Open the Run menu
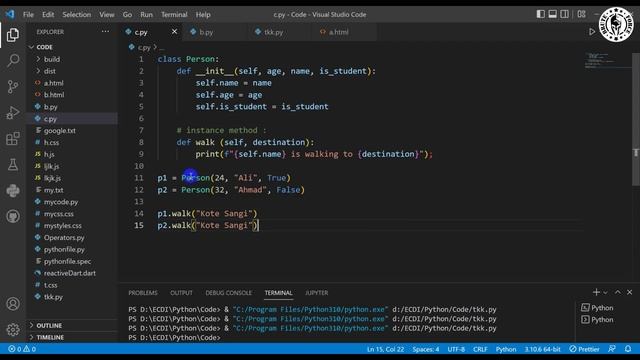Image resolution: width=640 pixels, height=360 pixels. click(146, 15)
